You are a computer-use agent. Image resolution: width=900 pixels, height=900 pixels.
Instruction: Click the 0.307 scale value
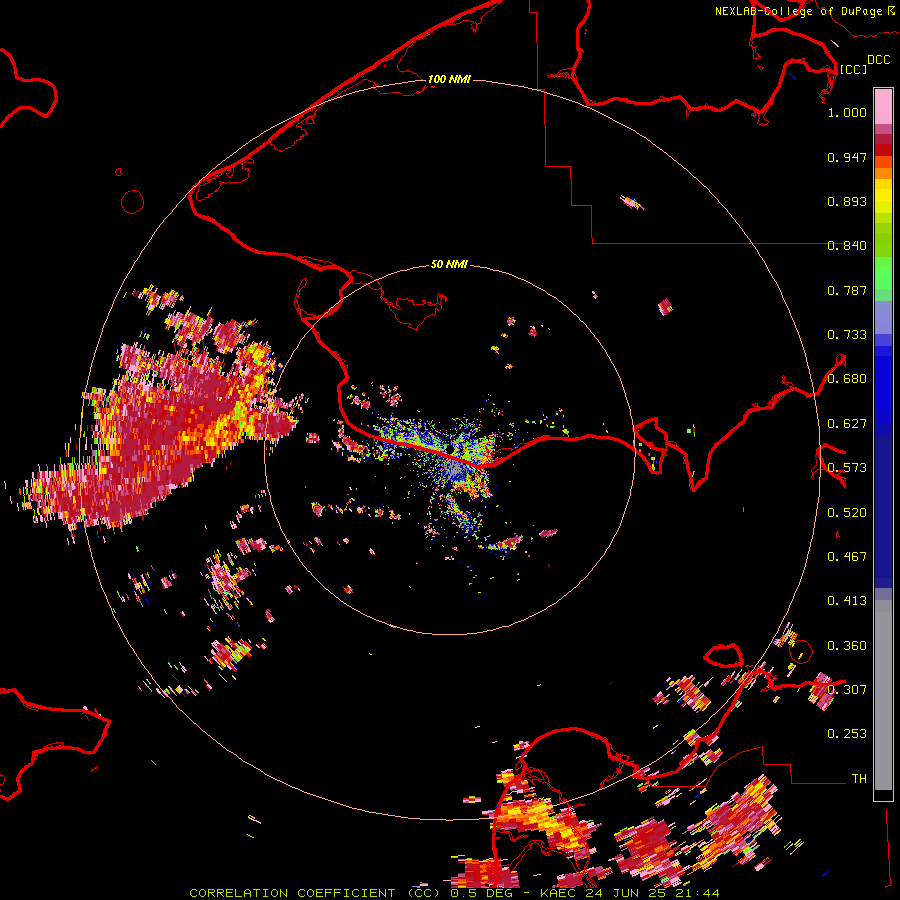(x=847, y=689)
